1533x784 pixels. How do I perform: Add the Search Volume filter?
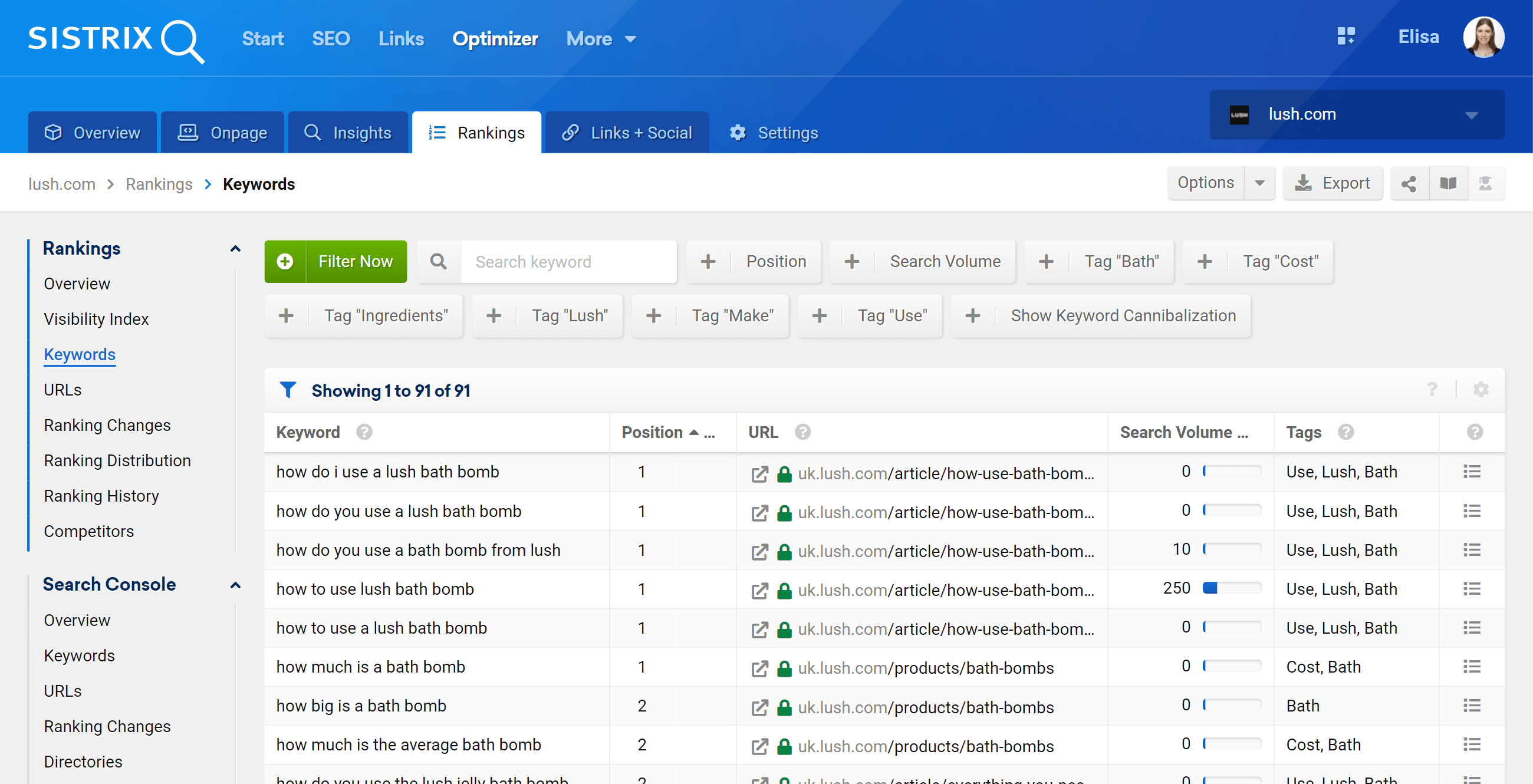point(922,262)
